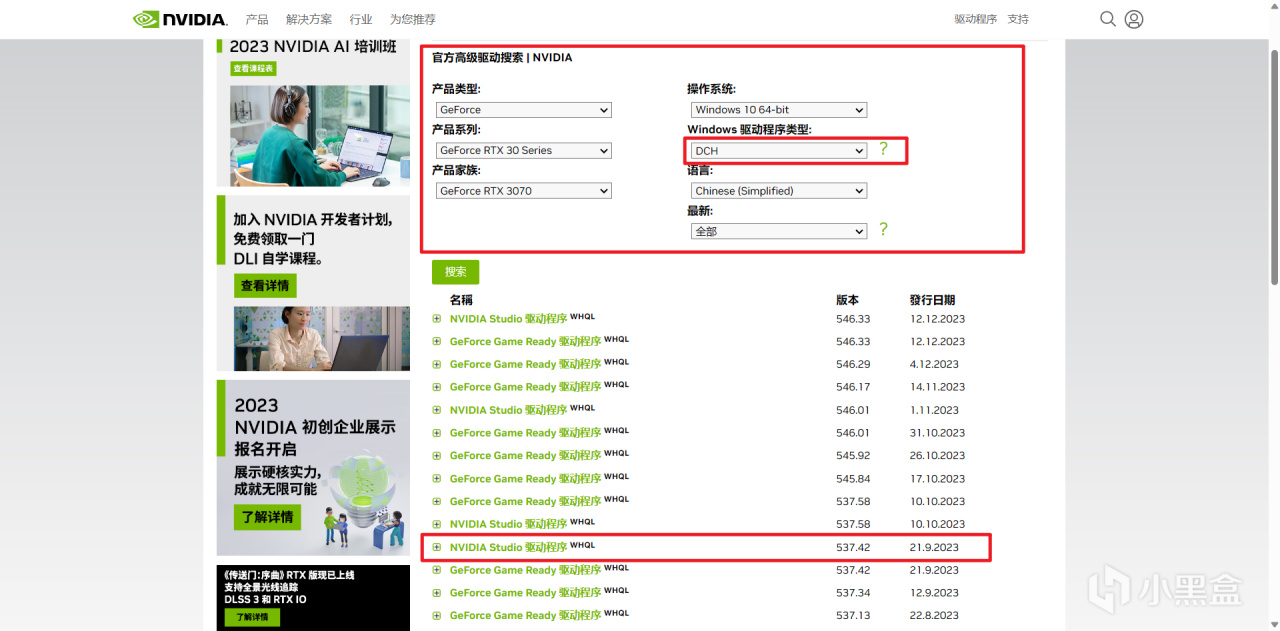Expand plus icon for Game Ready 537.34 row
This screenshot has width=1280, height=631.
click(x=437, y=593)
